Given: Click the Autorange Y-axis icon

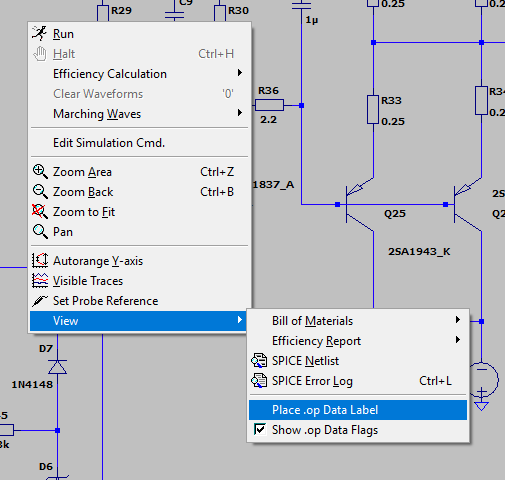Looking at the screenshot, I should point(40,260).
